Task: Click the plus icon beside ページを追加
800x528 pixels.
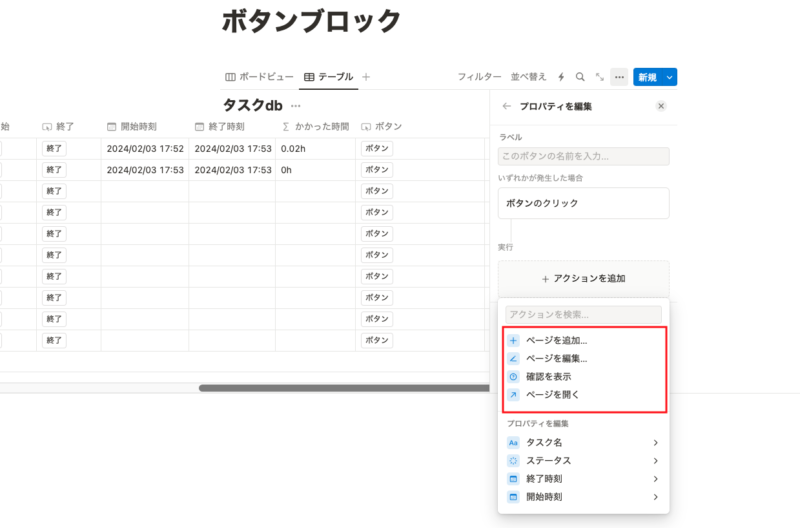Action: (513, 340)
